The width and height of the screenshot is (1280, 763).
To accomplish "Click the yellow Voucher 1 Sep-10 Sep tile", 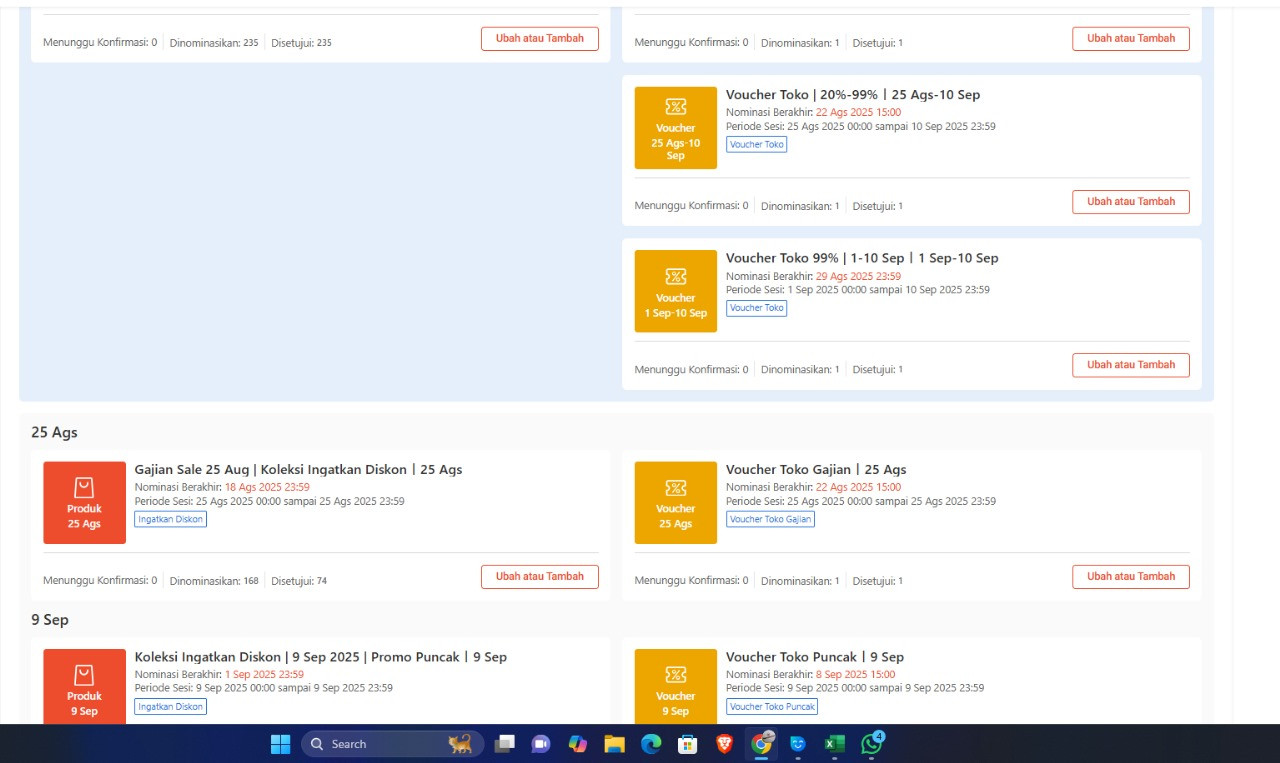I will pos(676,291).
